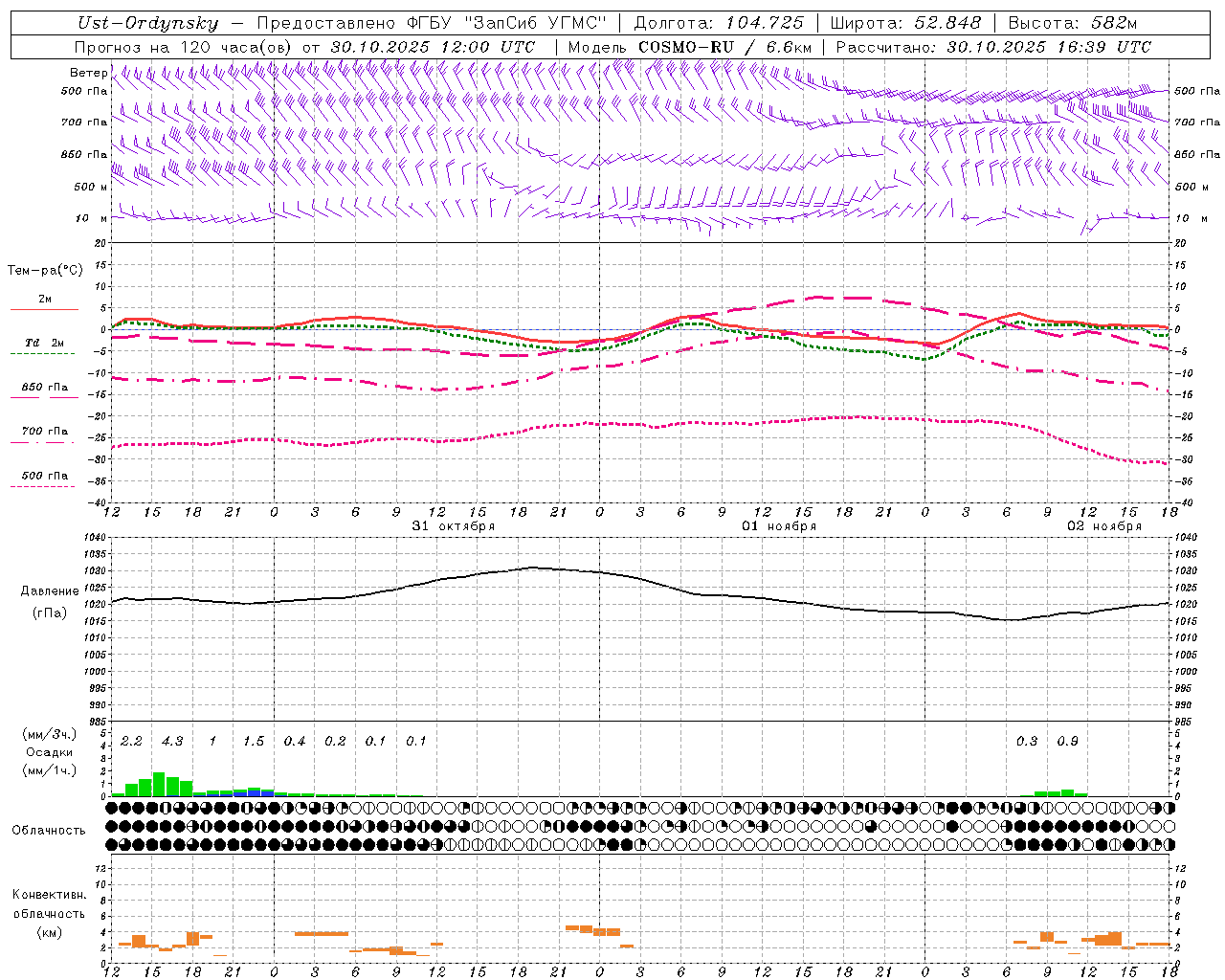1225x980 pixels.
Task: Click the Конвективн. convective cloud label
Action: click(49, 895)
